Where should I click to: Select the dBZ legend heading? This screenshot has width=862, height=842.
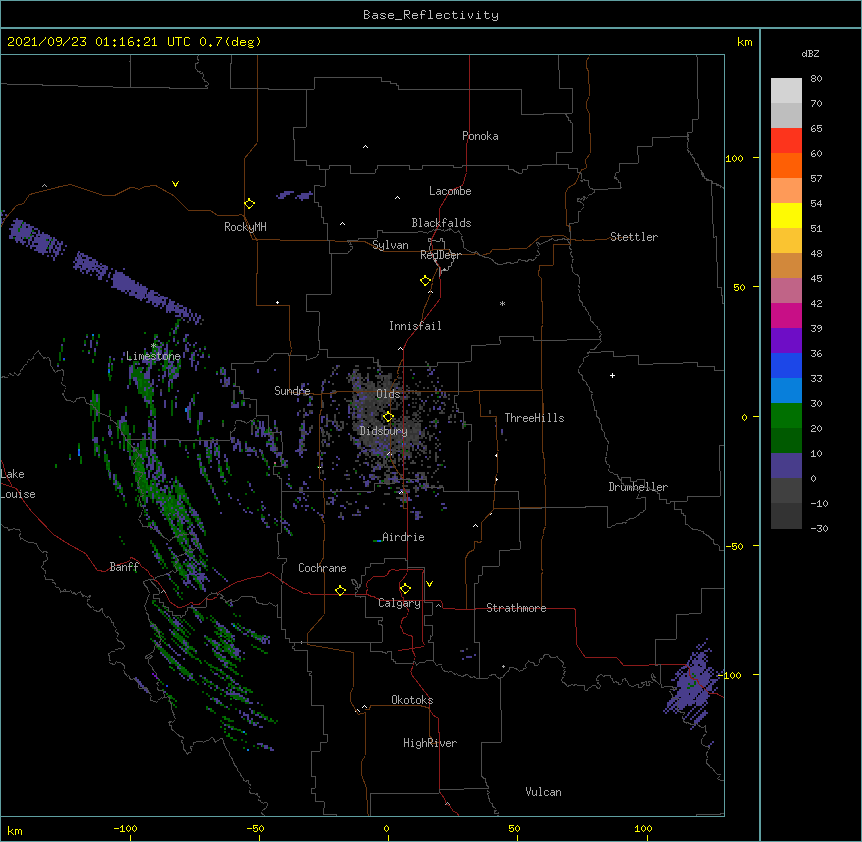pyautogui.click(x=810, y=54)
